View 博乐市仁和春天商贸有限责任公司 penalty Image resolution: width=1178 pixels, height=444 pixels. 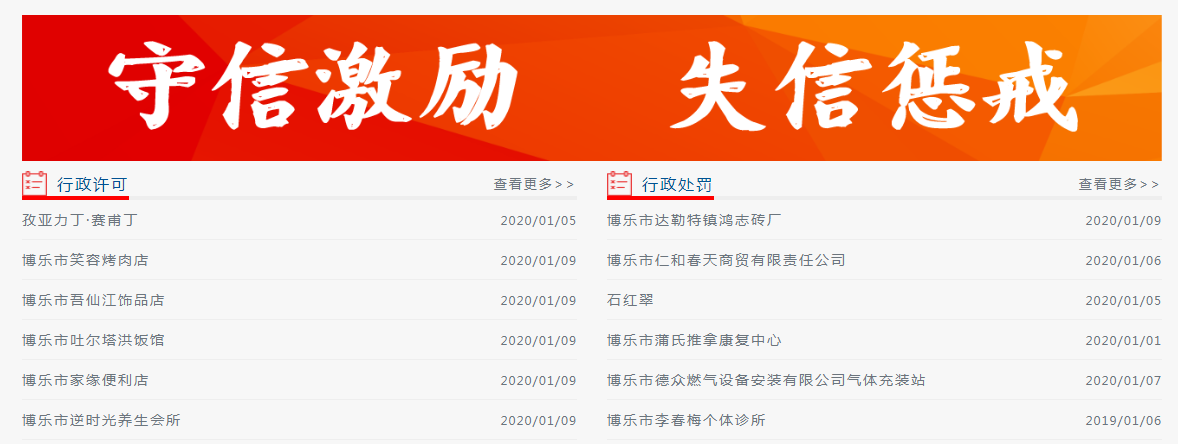click(x=726, y=260)
